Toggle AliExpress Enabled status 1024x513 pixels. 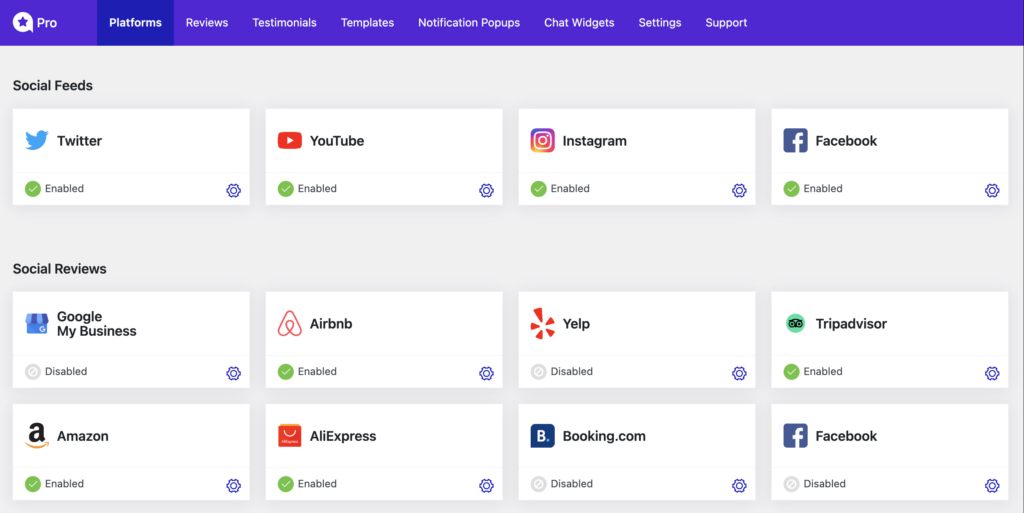point(307,484)
